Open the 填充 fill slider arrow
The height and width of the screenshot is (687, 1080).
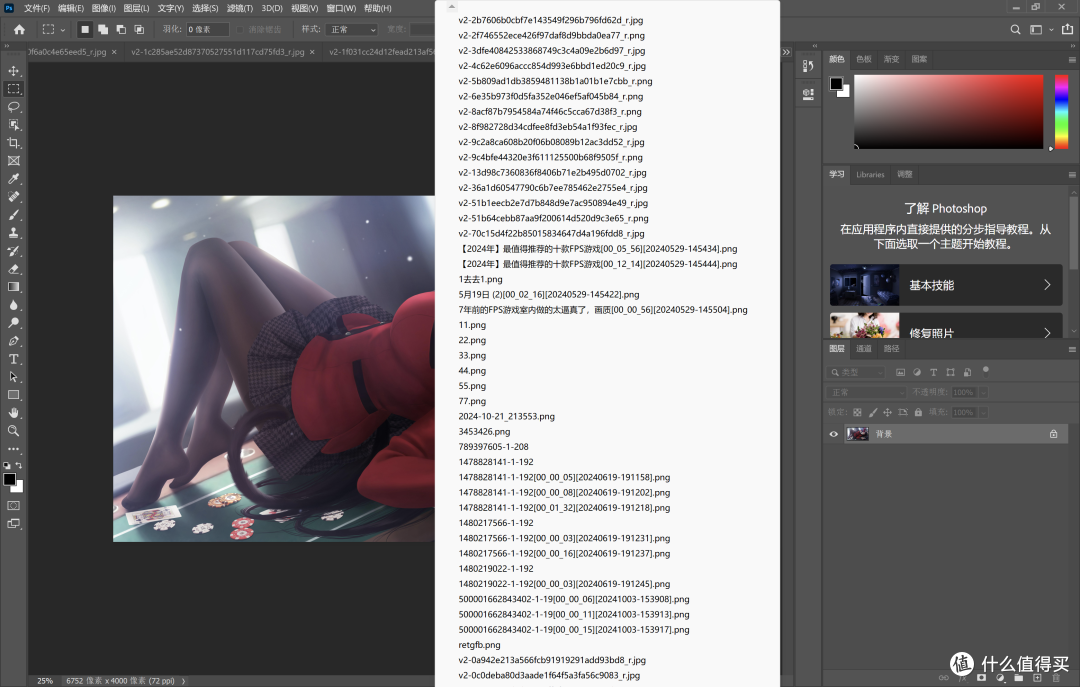click(x=983, y=412)
